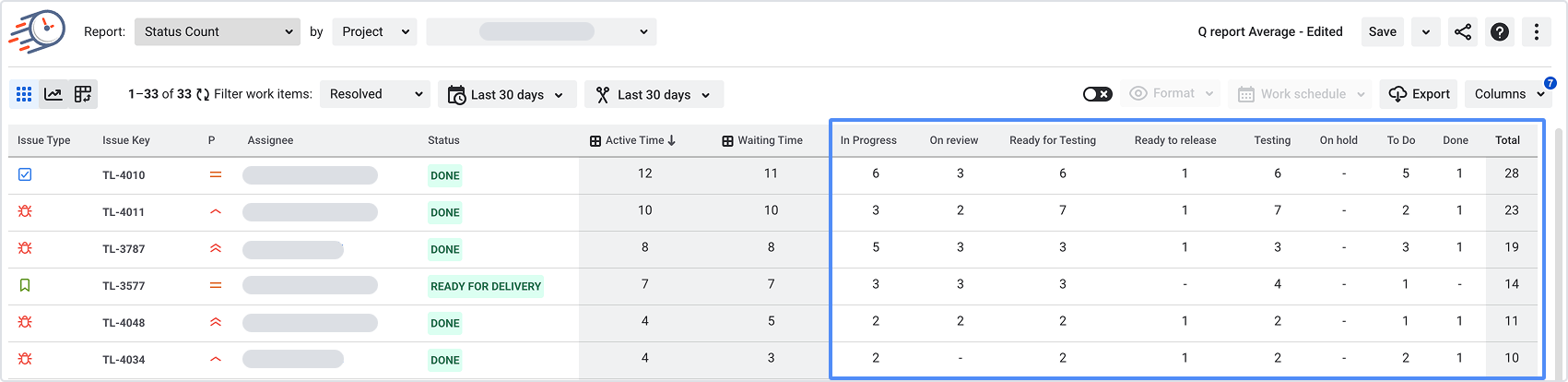Click the bug icon for TL-3787
The height and width of the screenshot is (382, 1568).
click(x=25, y=248)
